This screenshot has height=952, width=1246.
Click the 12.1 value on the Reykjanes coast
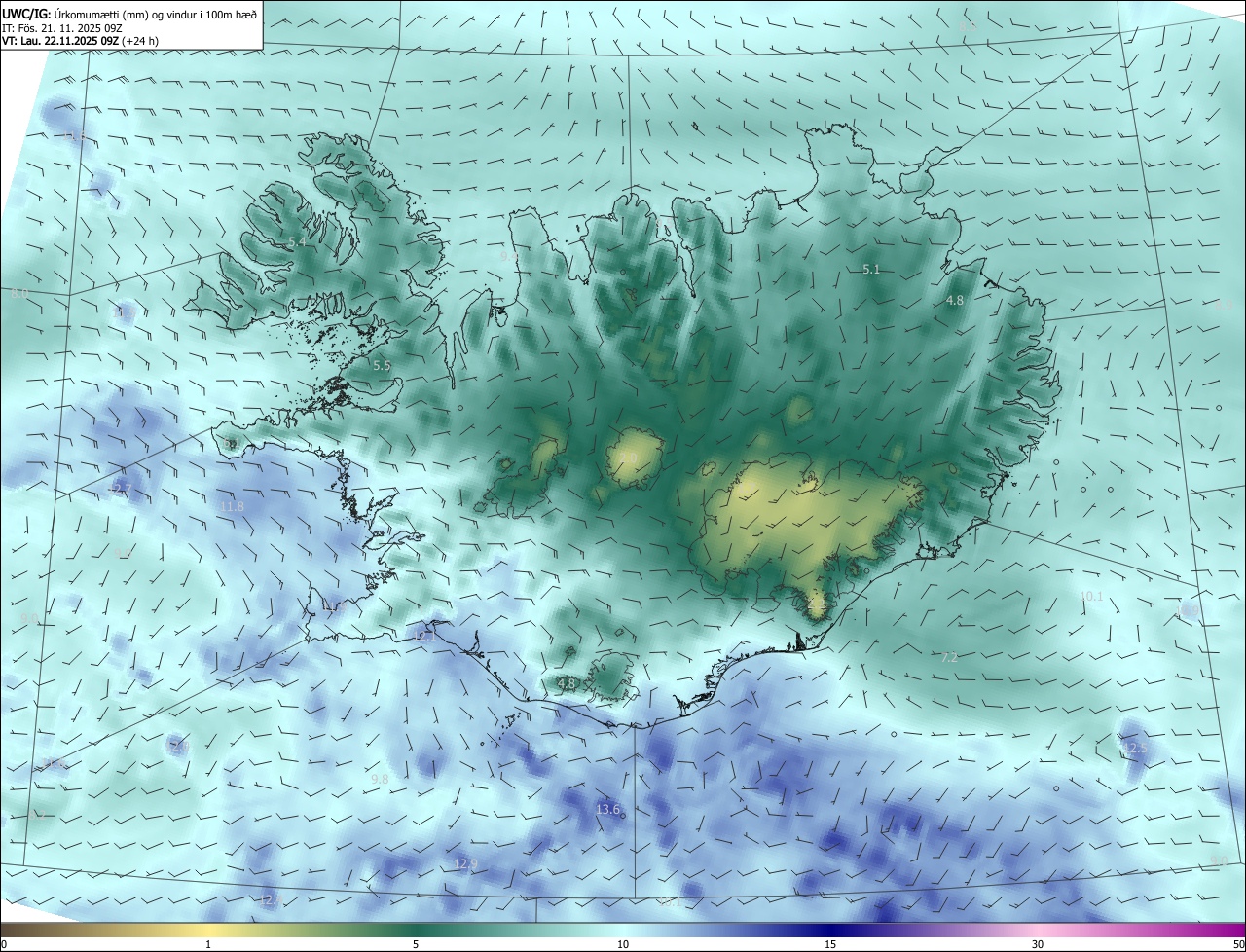click(422, 637)
